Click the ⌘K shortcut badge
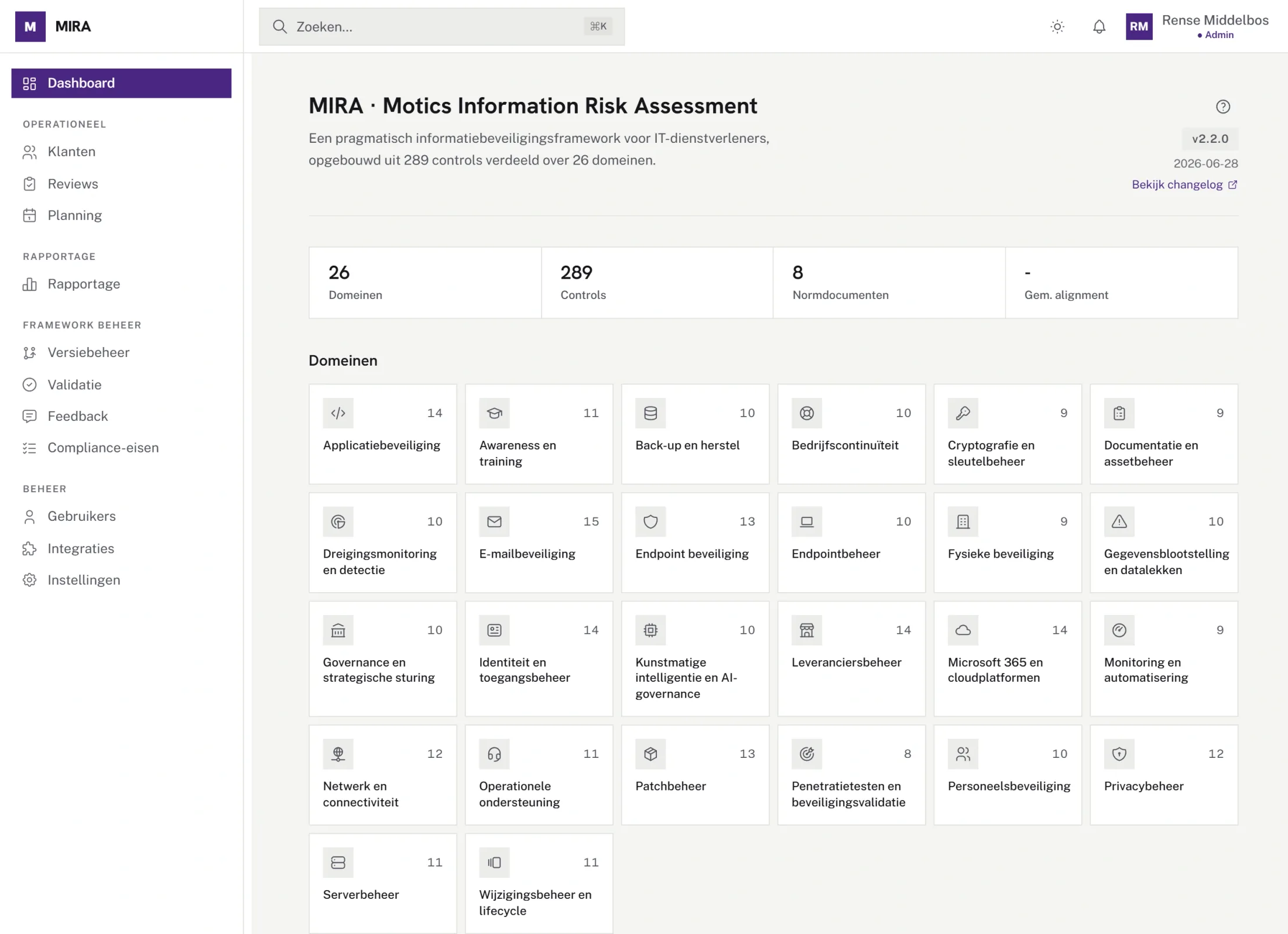This screenshot has width=1288, height=934. 598,26
